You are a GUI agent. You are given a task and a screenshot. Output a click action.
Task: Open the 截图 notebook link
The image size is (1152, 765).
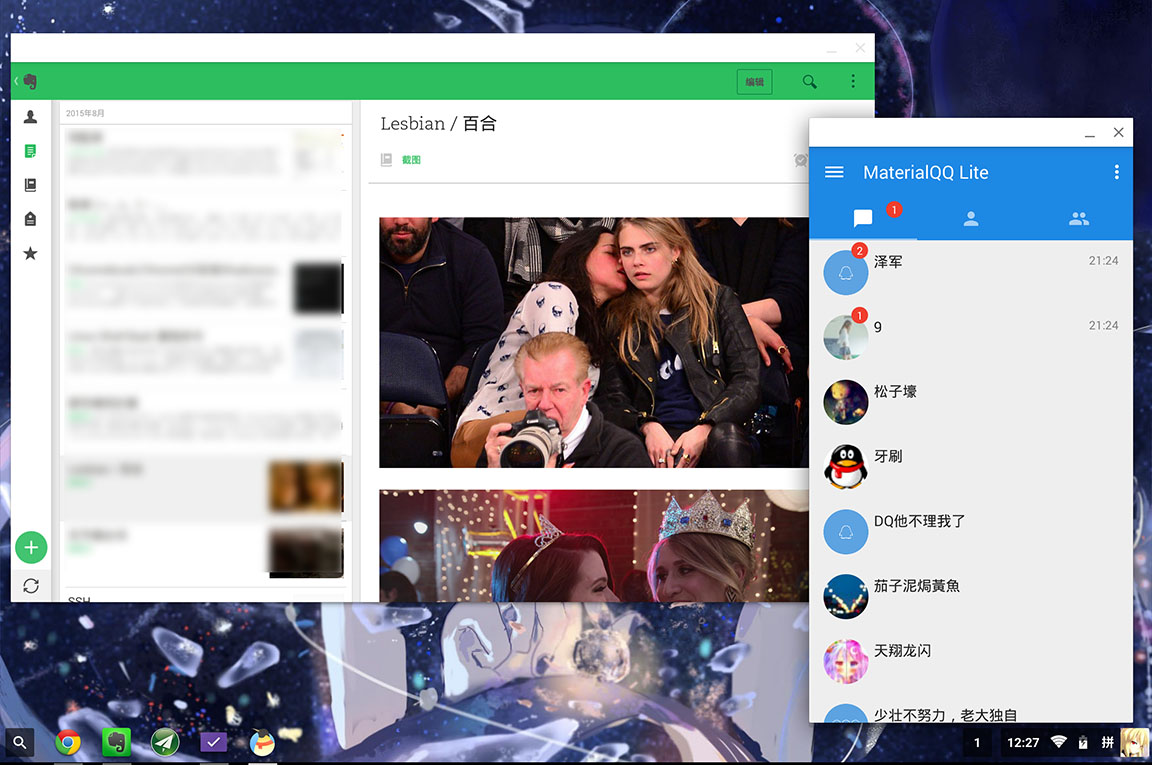411,160
